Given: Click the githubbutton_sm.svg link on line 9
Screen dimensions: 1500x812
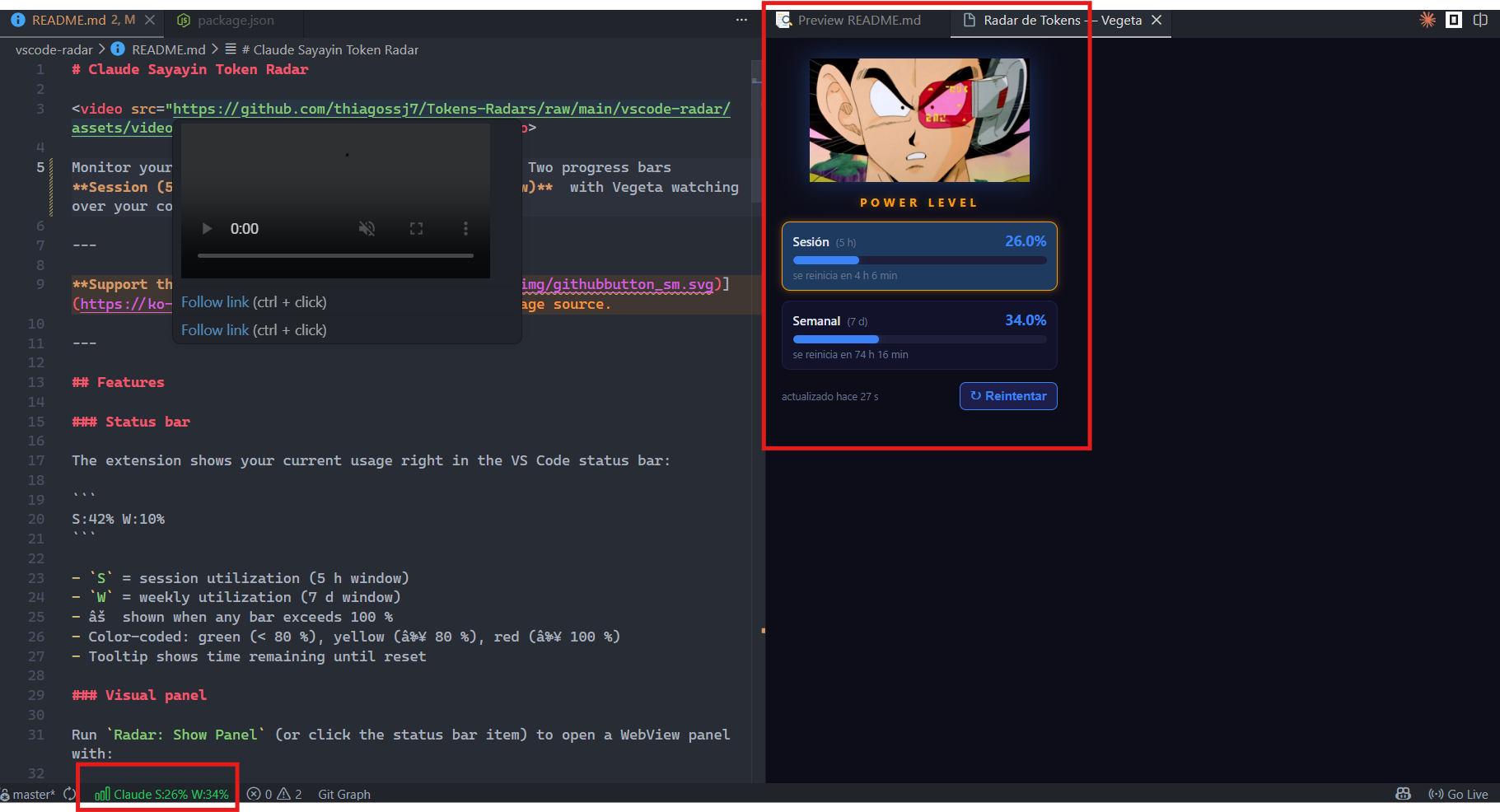Looking at the screenshot, I should coord(617,284).
